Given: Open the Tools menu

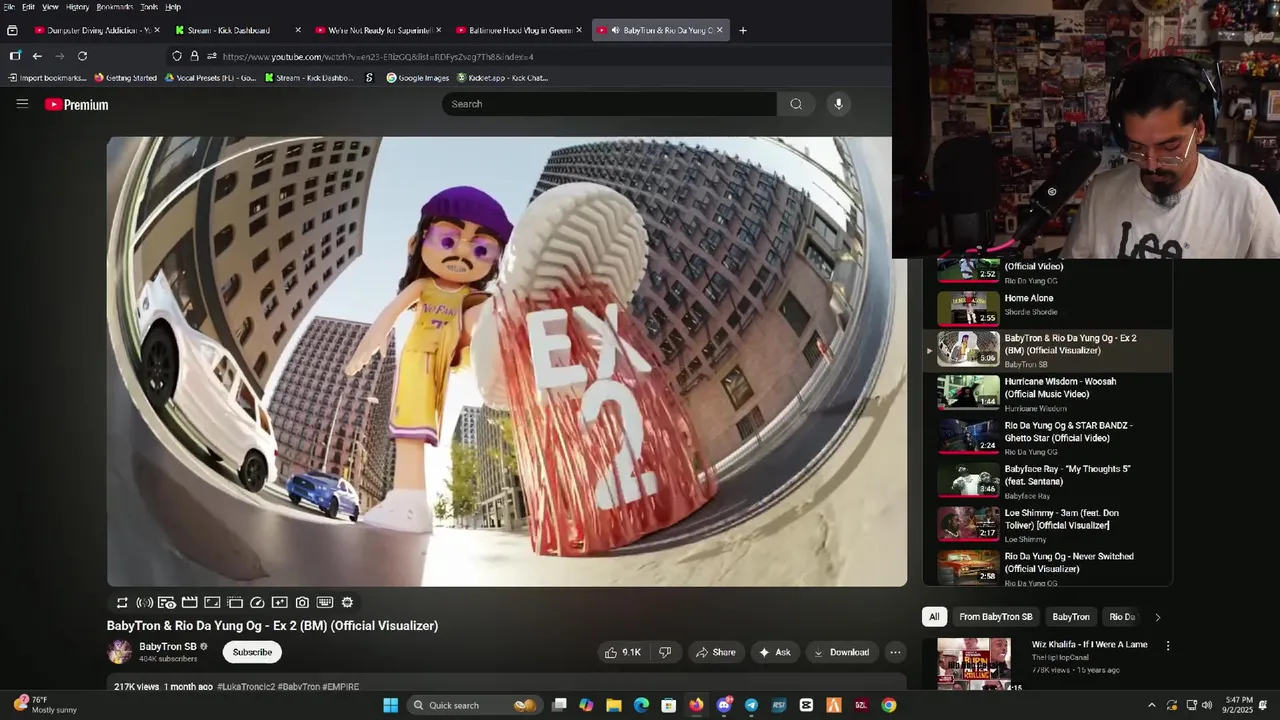Looking at the screenshot, I should click(148, 7).
